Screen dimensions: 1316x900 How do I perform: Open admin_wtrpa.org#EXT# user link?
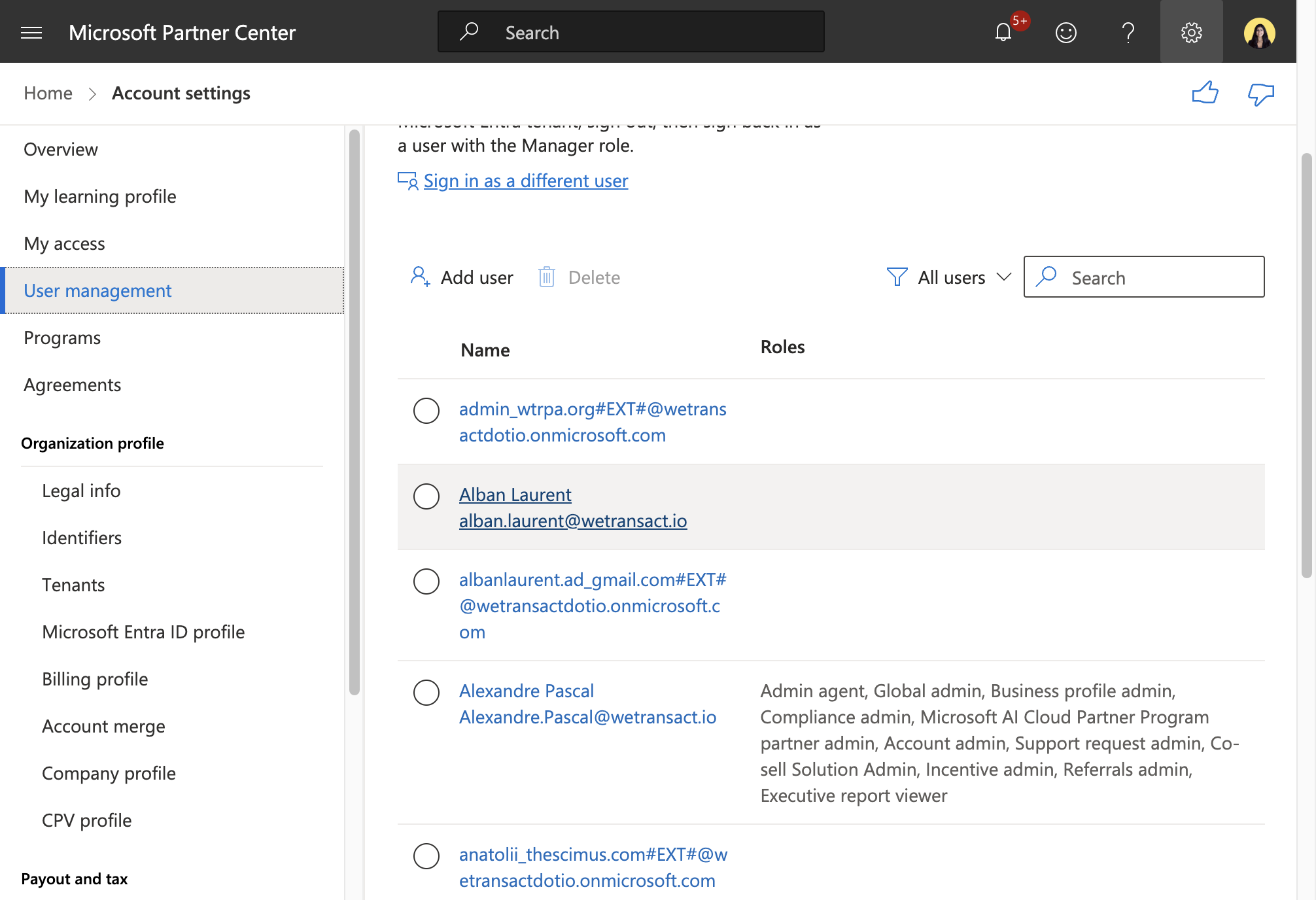[593, 422]
